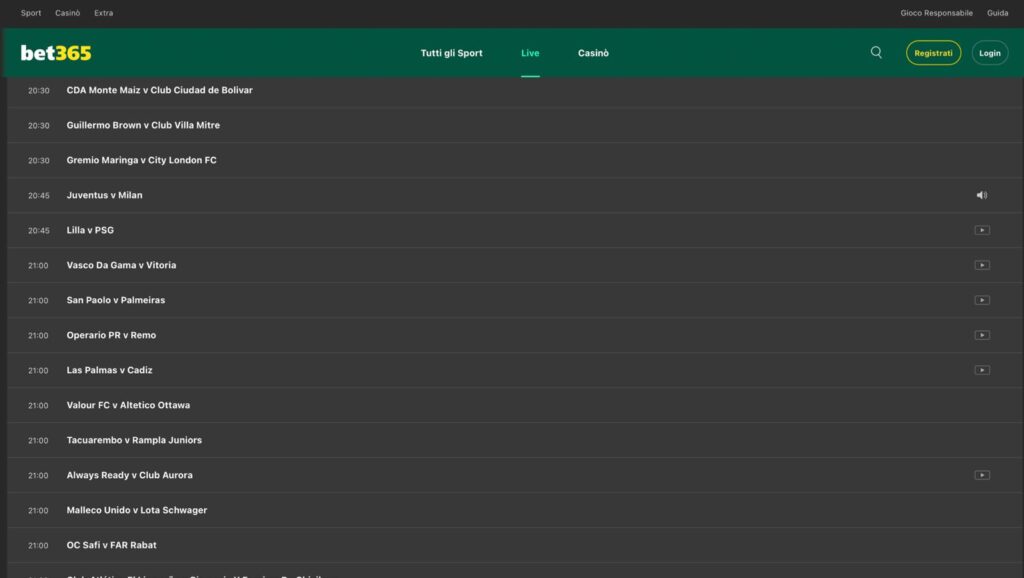1024x578 pixels.
Task: Open Tutti gli Sport tab
Action: coord(451,53)
